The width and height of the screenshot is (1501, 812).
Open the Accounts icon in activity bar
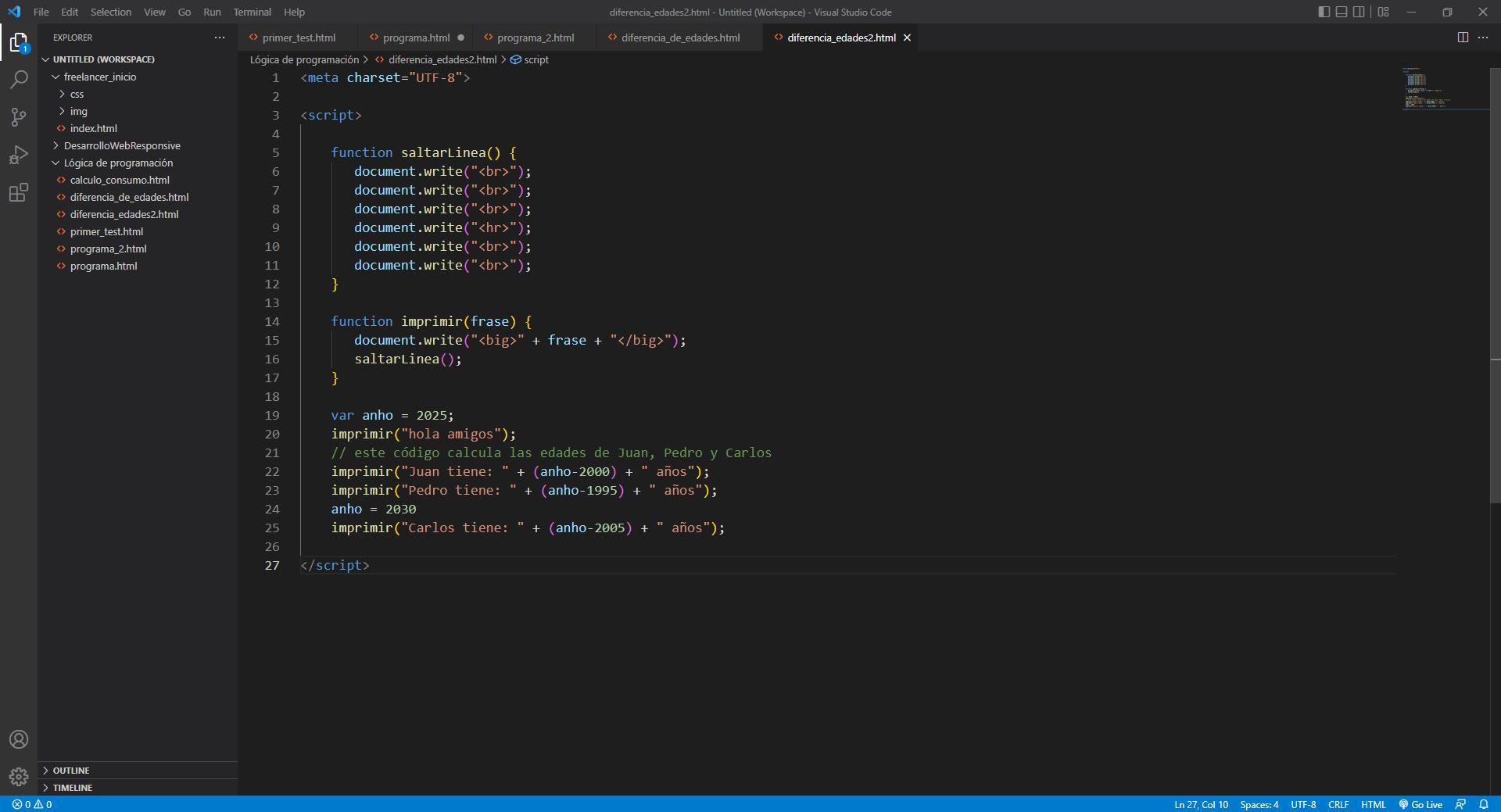click(x=19, y=739)
